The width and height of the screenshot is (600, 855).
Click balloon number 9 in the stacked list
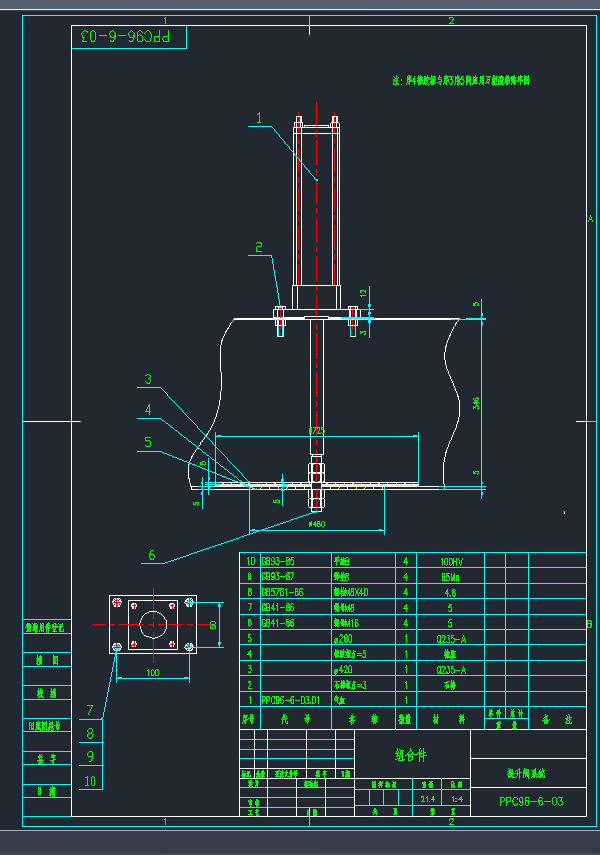[x=90, y=757]
